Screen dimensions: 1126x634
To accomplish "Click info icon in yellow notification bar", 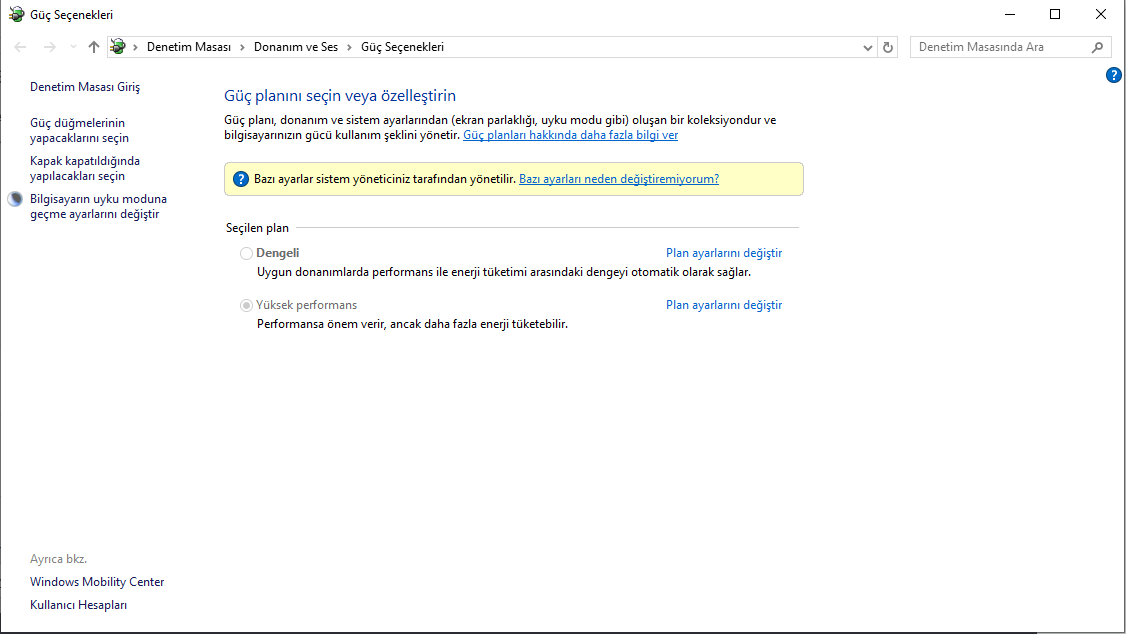I will 241,180.
